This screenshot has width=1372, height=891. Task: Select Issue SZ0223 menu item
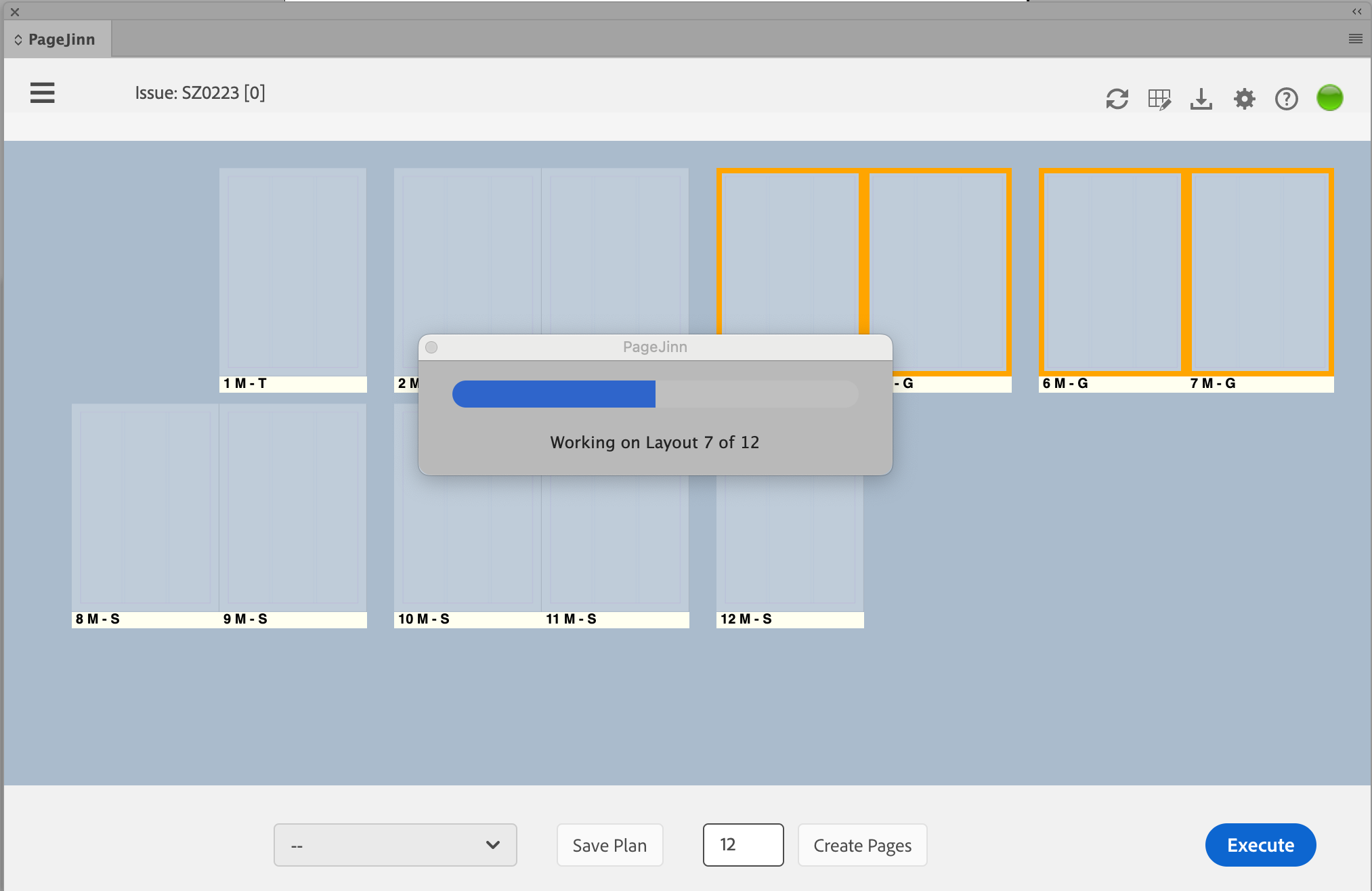(202, 92)
